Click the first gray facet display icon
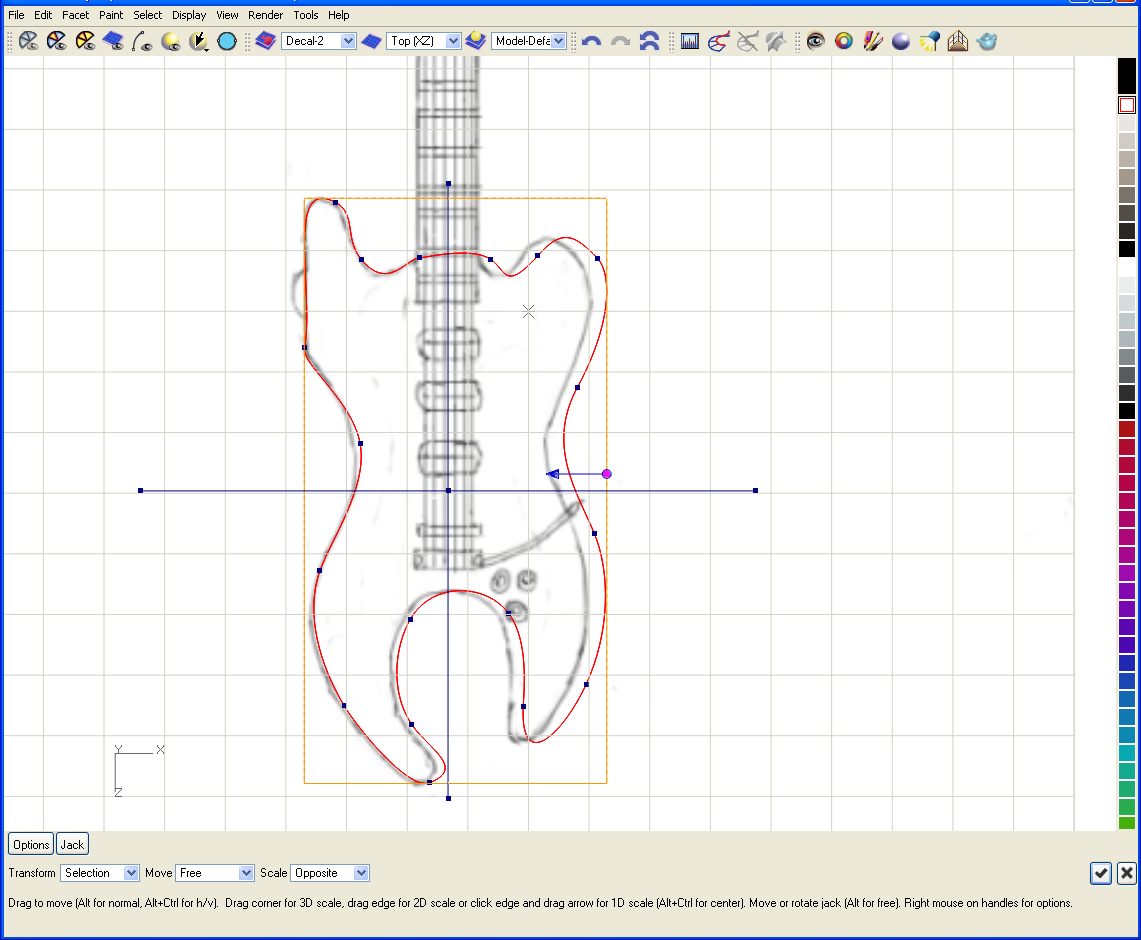 (28, 41)
